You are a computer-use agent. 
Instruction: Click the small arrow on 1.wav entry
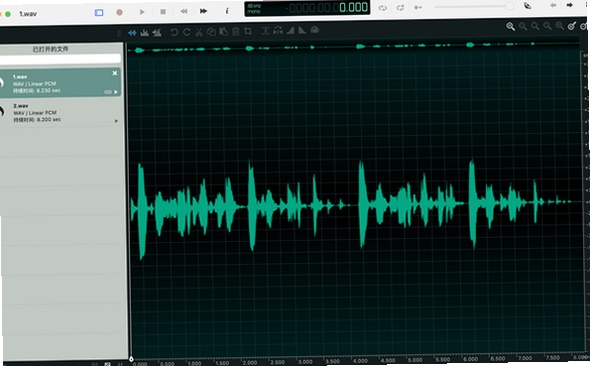click(x=116, y=92)
